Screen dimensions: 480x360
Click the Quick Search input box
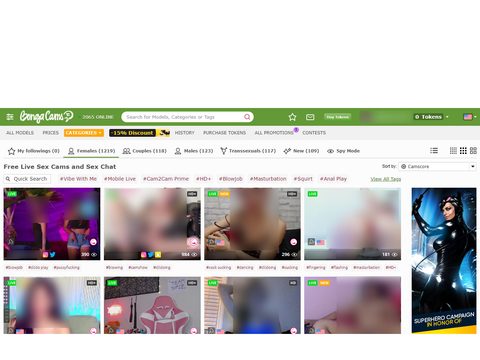27,179
